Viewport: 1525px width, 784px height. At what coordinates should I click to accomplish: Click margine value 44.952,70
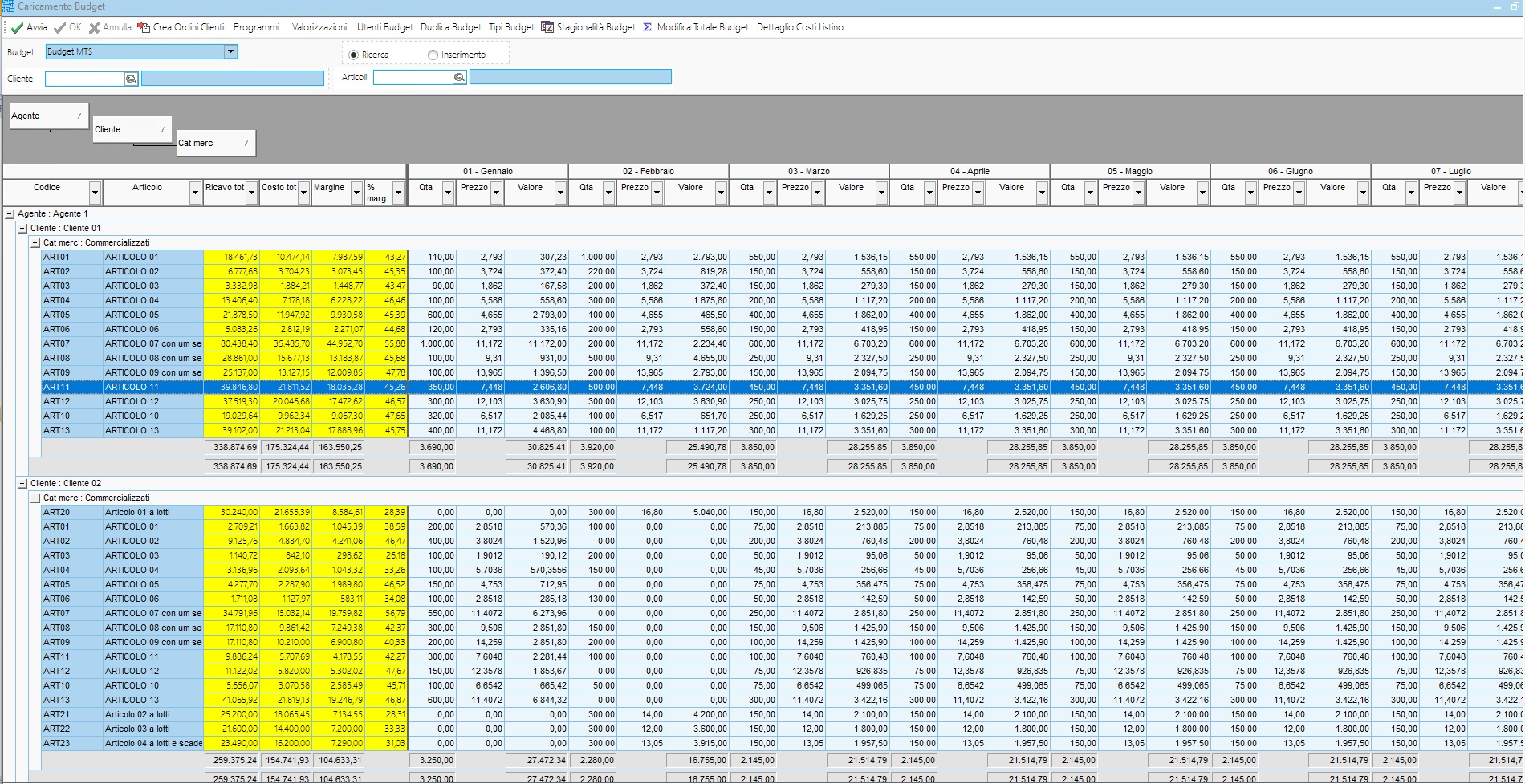pos(338,343)
